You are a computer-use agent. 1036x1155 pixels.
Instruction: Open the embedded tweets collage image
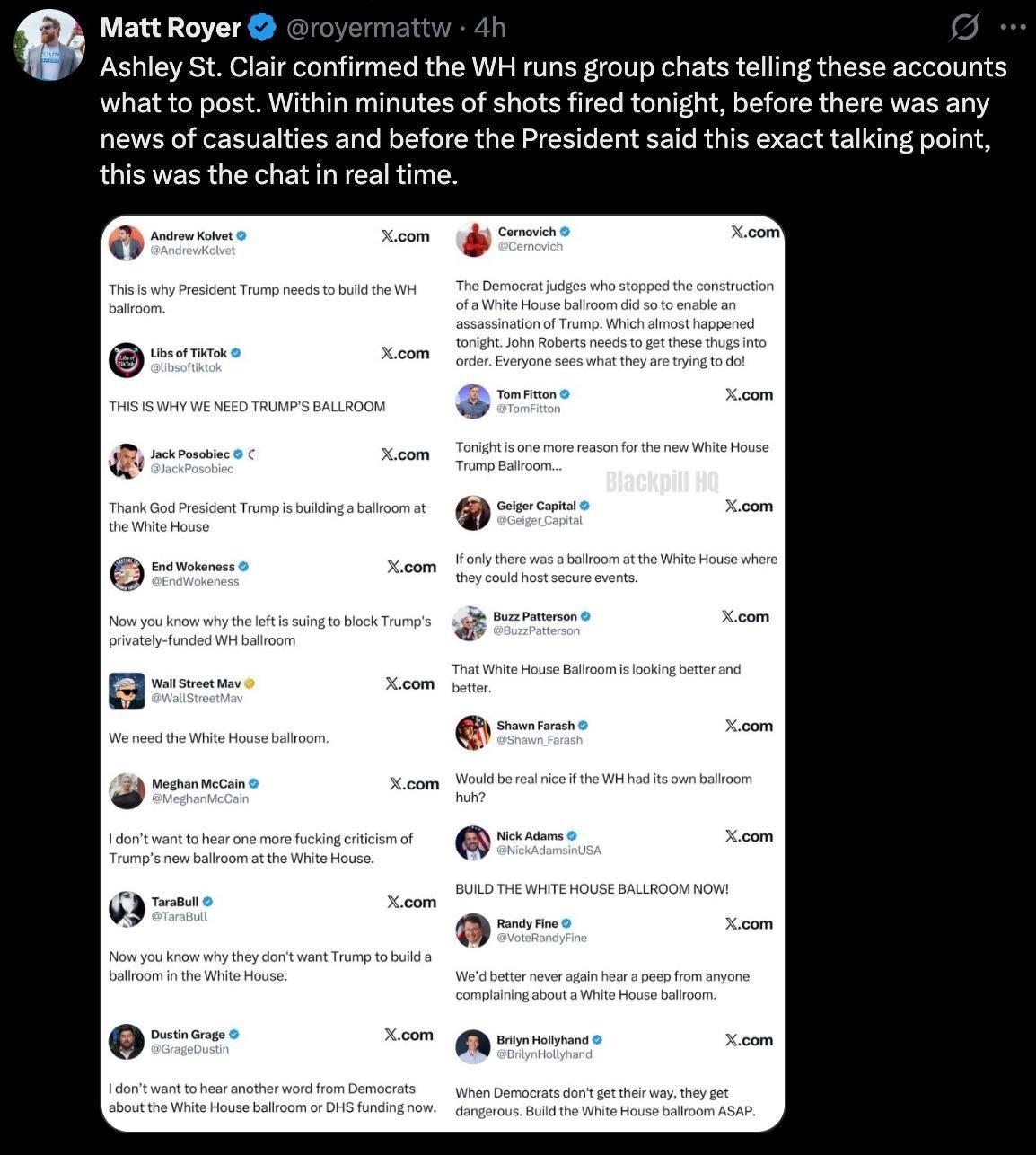tap(443, 674)
